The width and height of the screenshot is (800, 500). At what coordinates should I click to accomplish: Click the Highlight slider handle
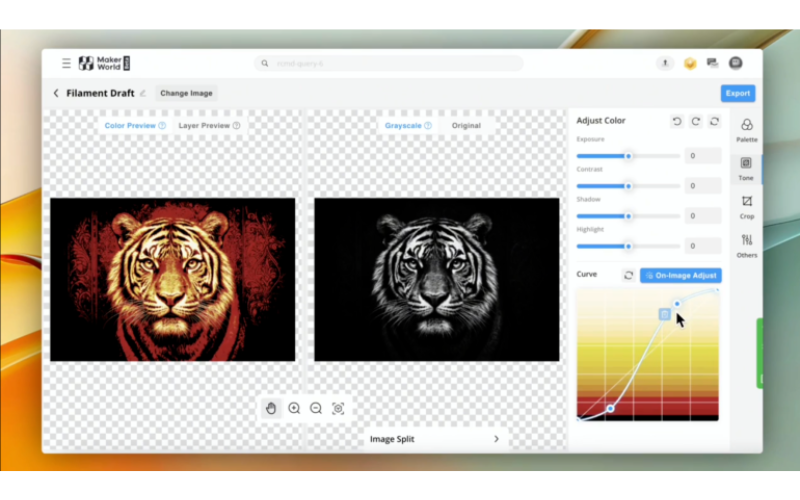pos(628,246)
